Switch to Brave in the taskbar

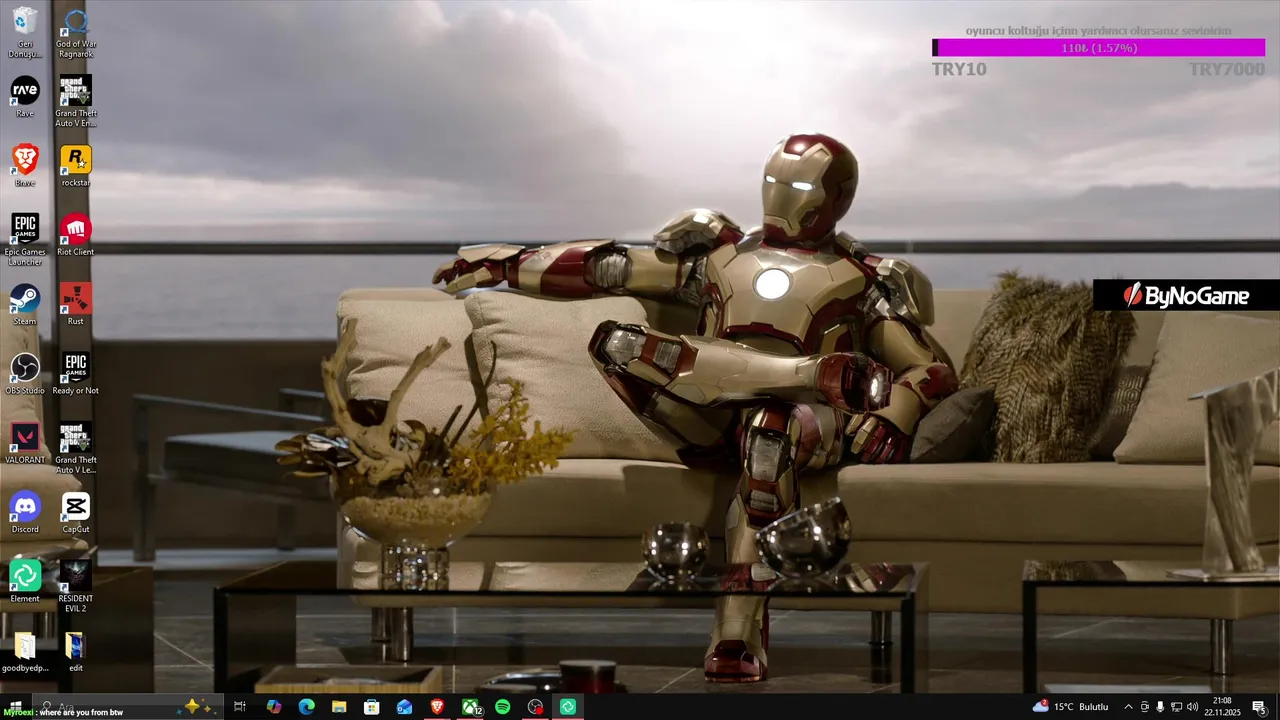(437, 707)
